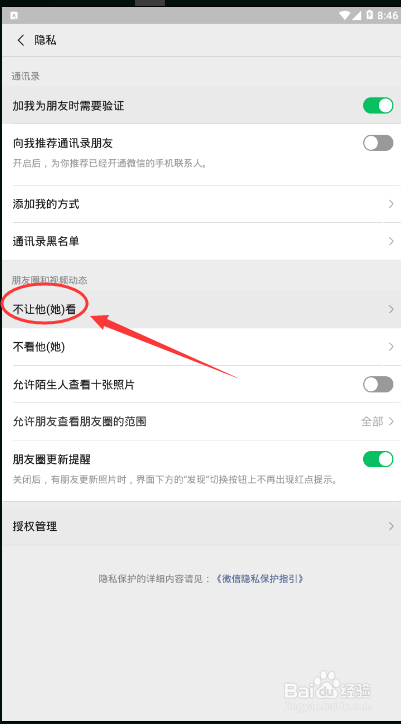Tap the cellular signal icon in status bar
Screen dimensions: 401x724
pyautogui.click(x=357, y=15)
